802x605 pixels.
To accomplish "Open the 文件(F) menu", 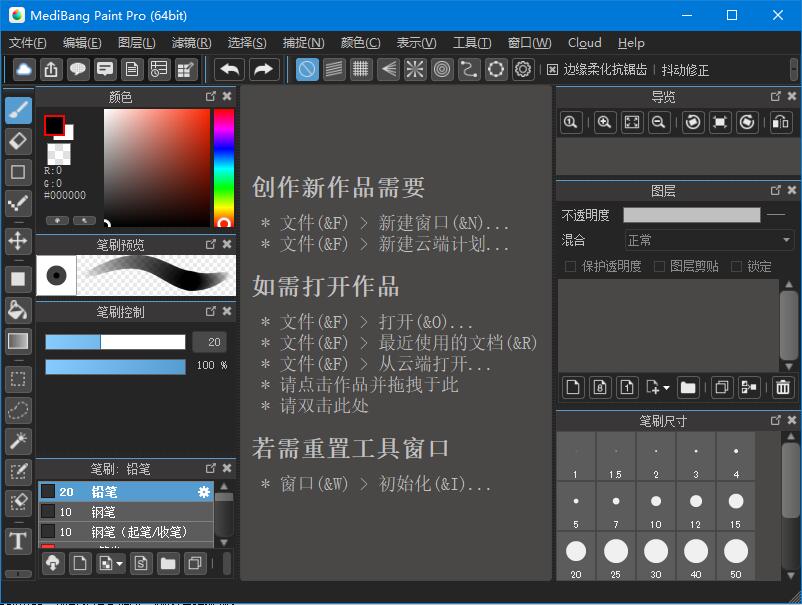I will (x=28, y=43).
